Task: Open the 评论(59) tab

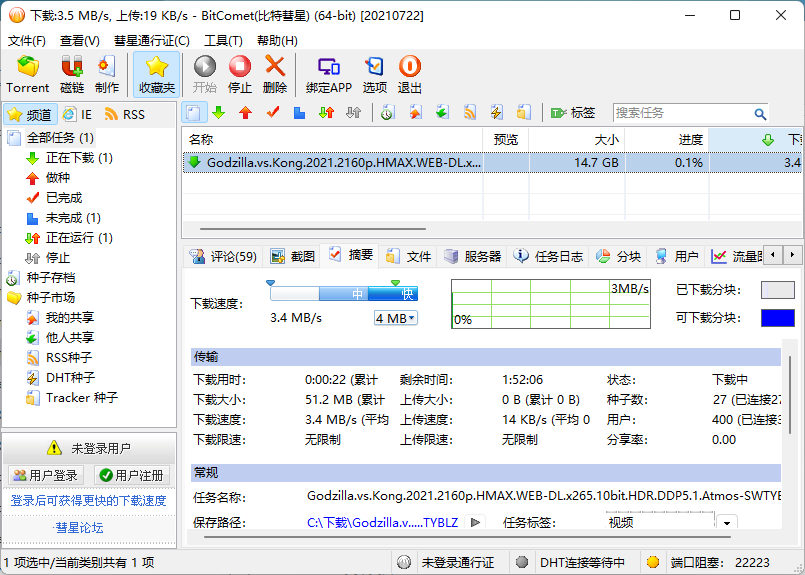Action: coord(223,256)
